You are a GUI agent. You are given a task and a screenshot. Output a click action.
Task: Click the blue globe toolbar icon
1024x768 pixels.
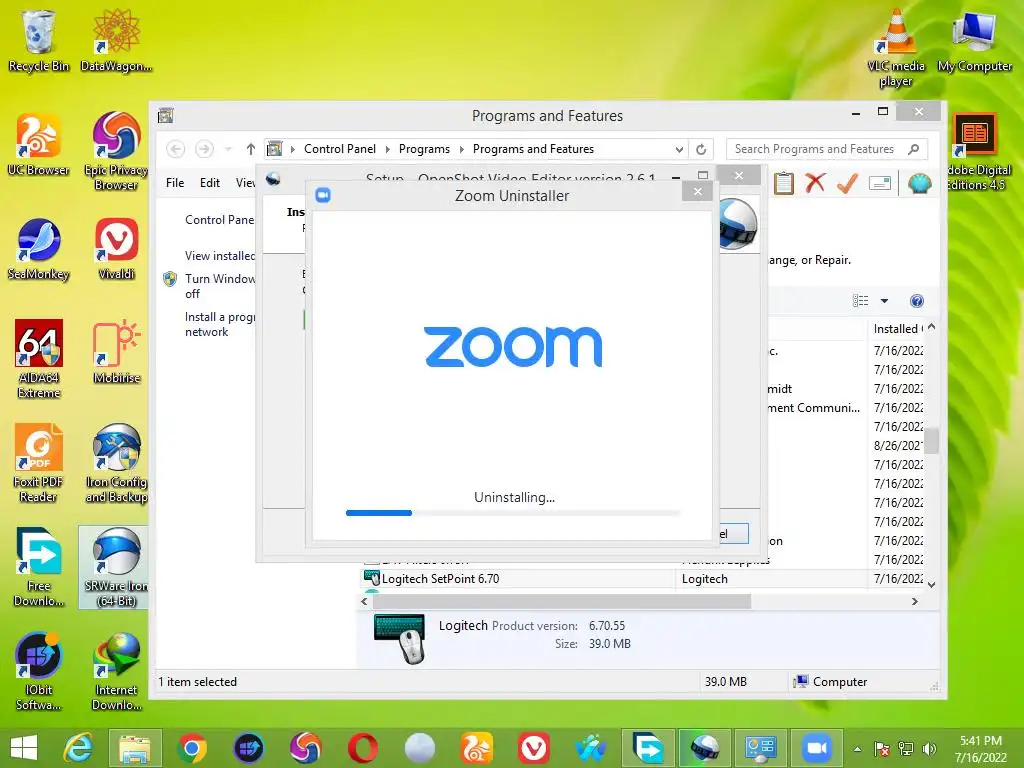click(919, 183)
